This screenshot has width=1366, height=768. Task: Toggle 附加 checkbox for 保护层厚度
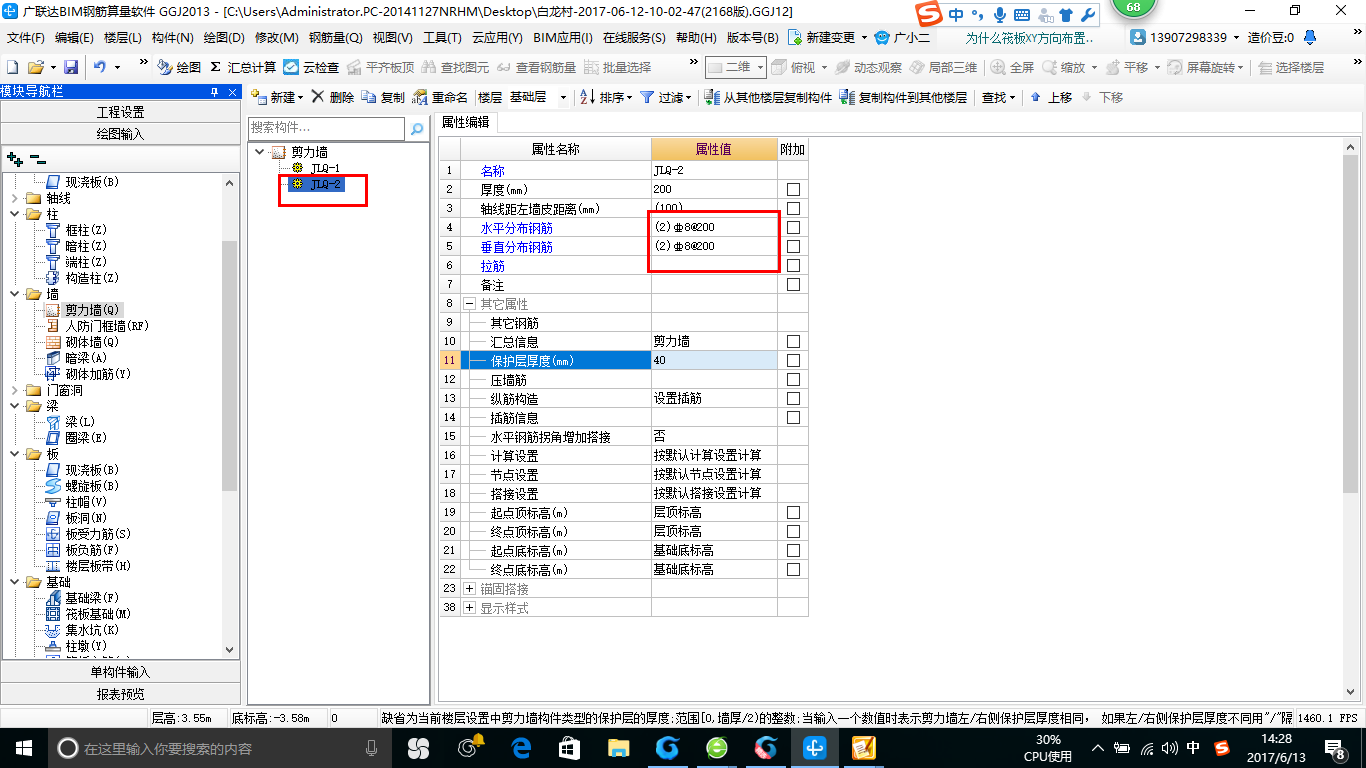click(793, 361)
